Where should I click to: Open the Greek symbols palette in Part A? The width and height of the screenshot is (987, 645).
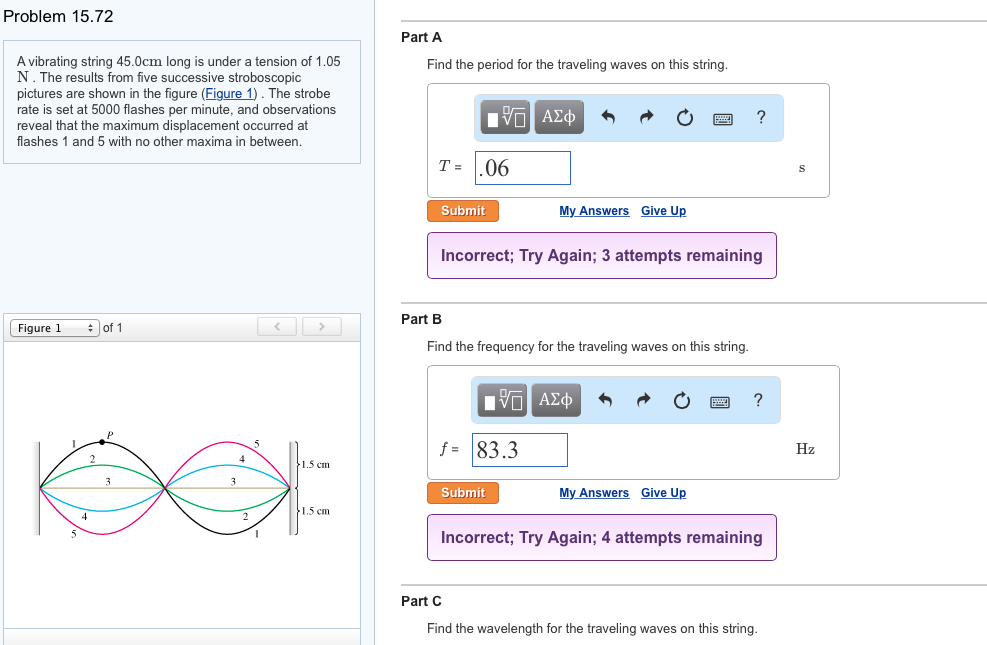tap(558, 117)
